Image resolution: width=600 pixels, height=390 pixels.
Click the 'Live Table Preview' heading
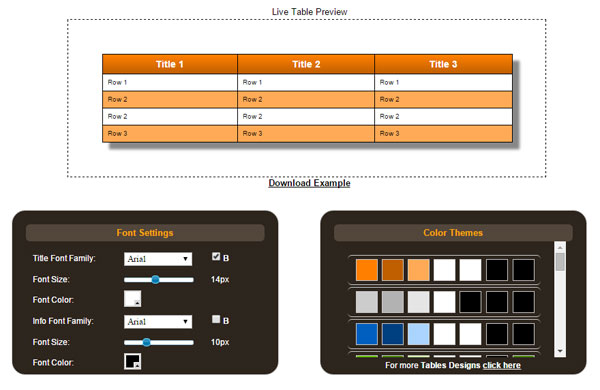pyautogui.click(x=309, y=12)
